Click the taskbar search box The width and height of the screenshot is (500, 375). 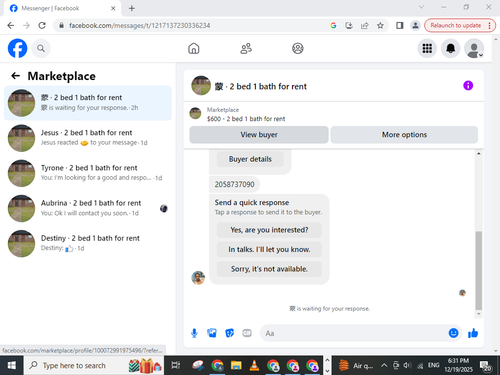coord(94,365)
